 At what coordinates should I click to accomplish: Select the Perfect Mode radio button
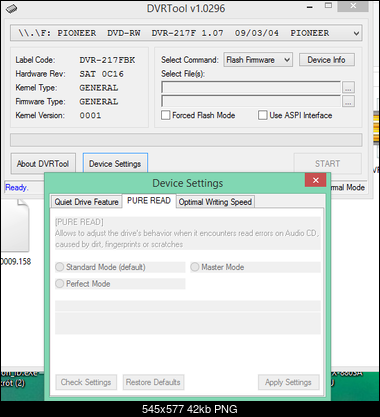60,284
